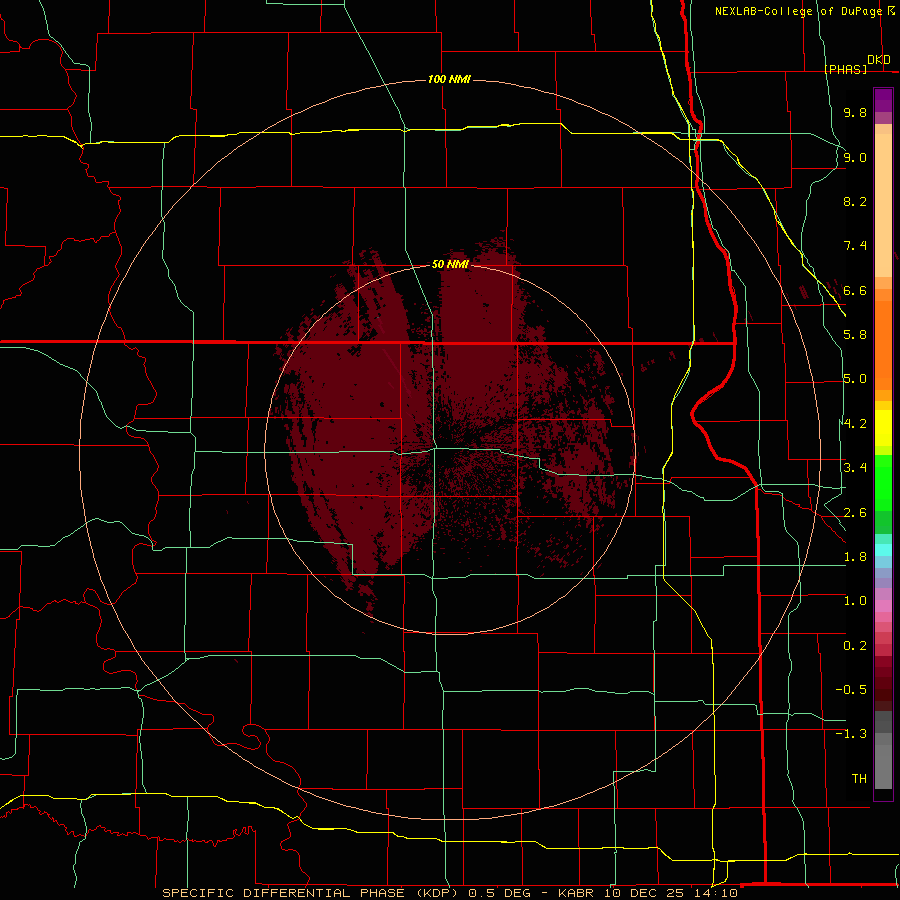Click the 7.4 value on the color scale
This screenshot has width=900, height=900.
[855, 246]
